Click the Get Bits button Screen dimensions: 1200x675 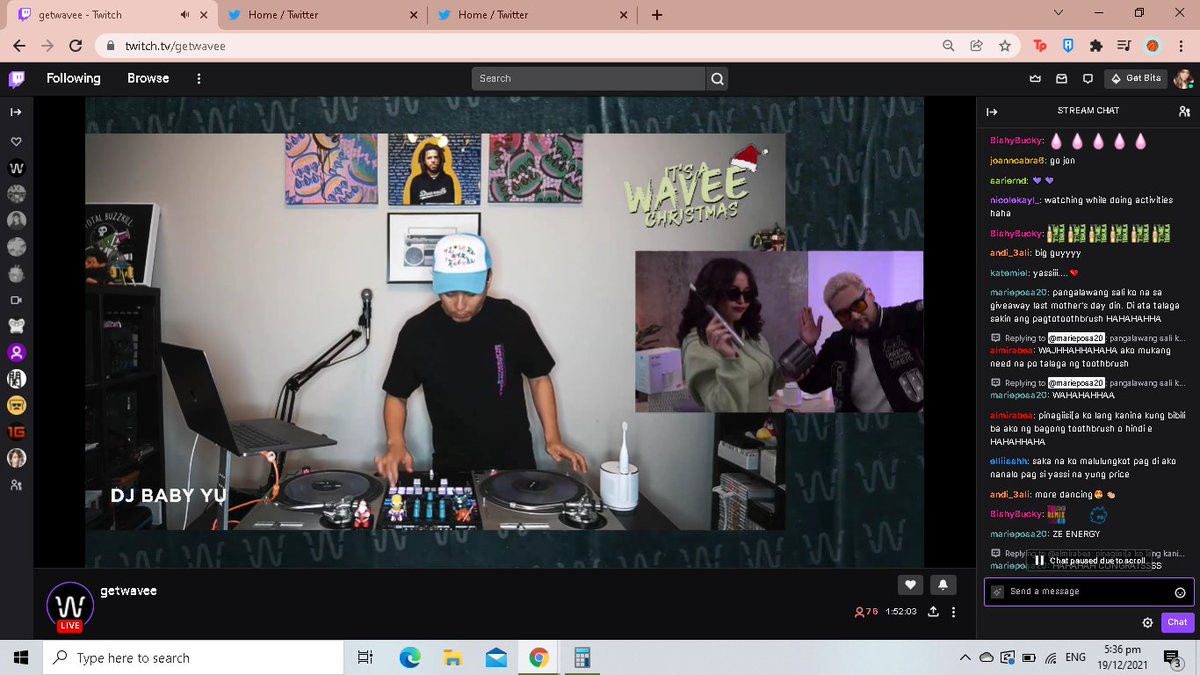(1136, 78)
